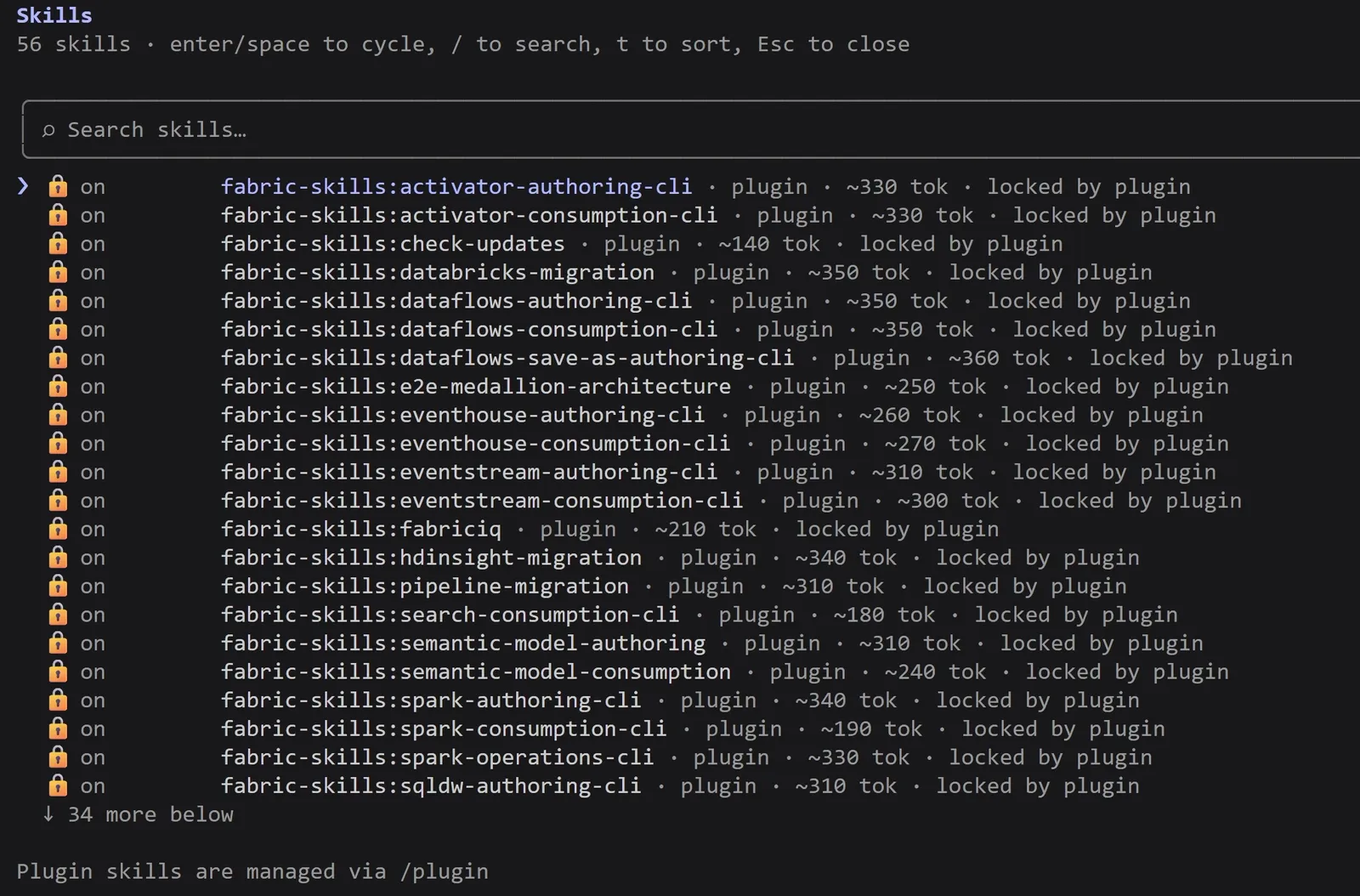Click the lock icon for activator-authoring-cli

coord(58,186)
